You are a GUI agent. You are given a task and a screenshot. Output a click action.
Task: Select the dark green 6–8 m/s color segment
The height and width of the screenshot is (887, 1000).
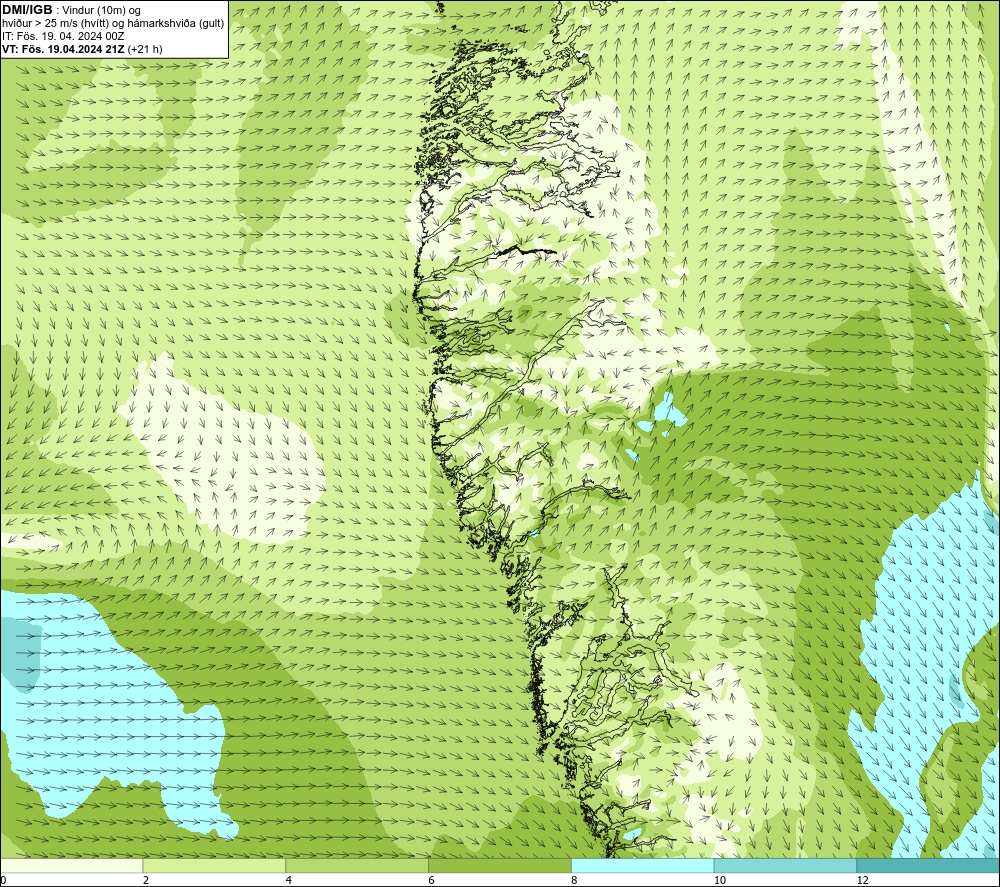[500, 865]
